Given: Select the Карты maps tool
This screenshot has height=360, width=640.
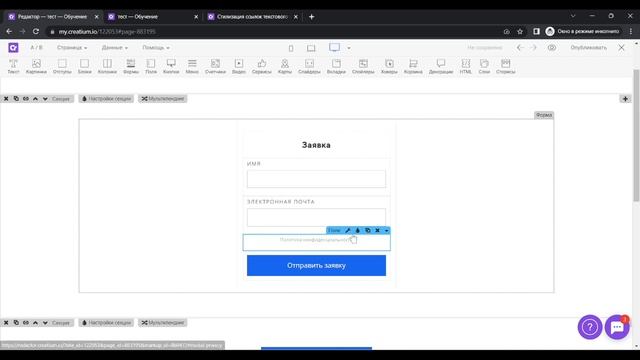Looking at the screenshot, I should (284, 66).
